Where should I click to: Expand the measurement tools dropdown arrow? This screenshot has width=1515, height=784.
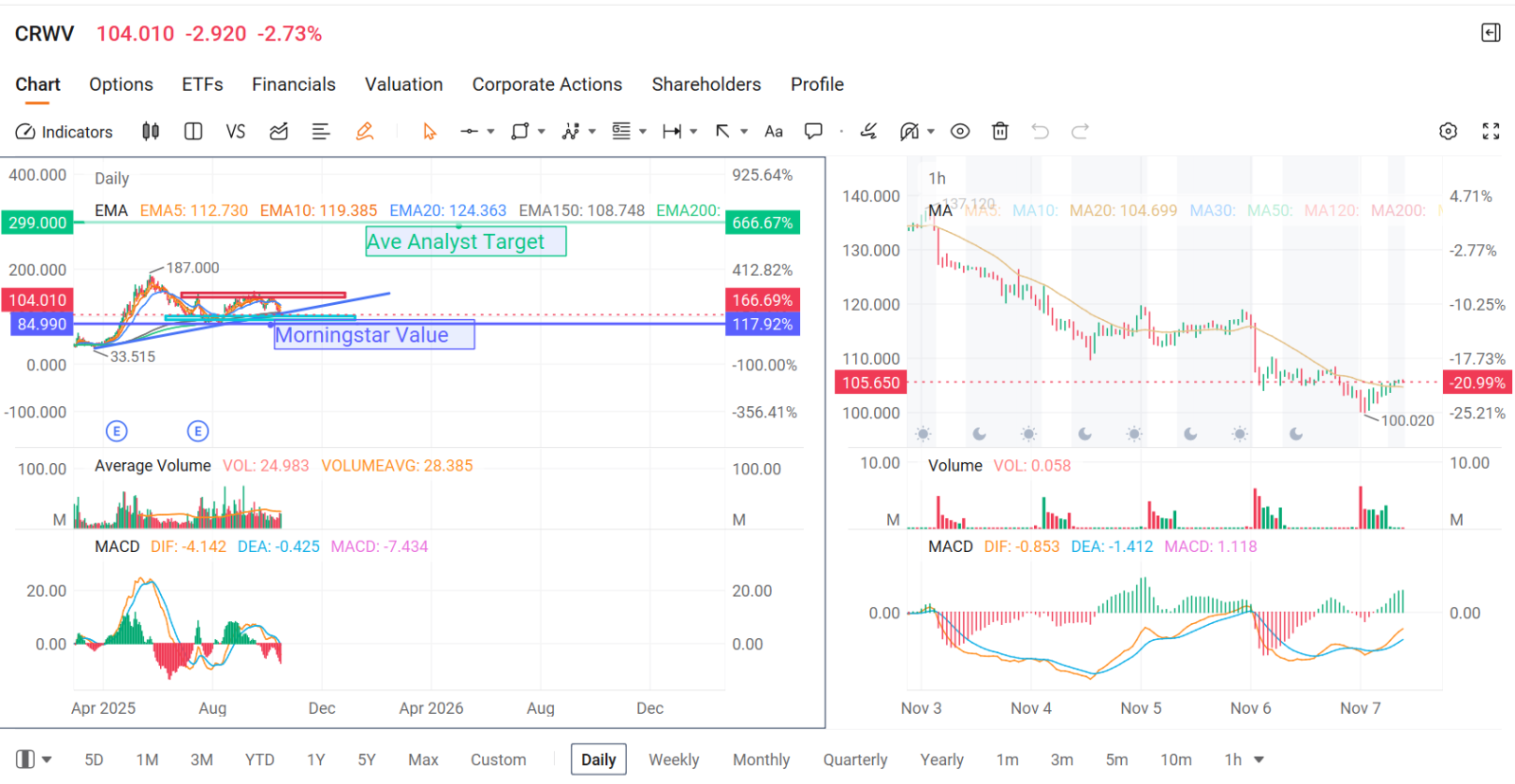[694, 132]
